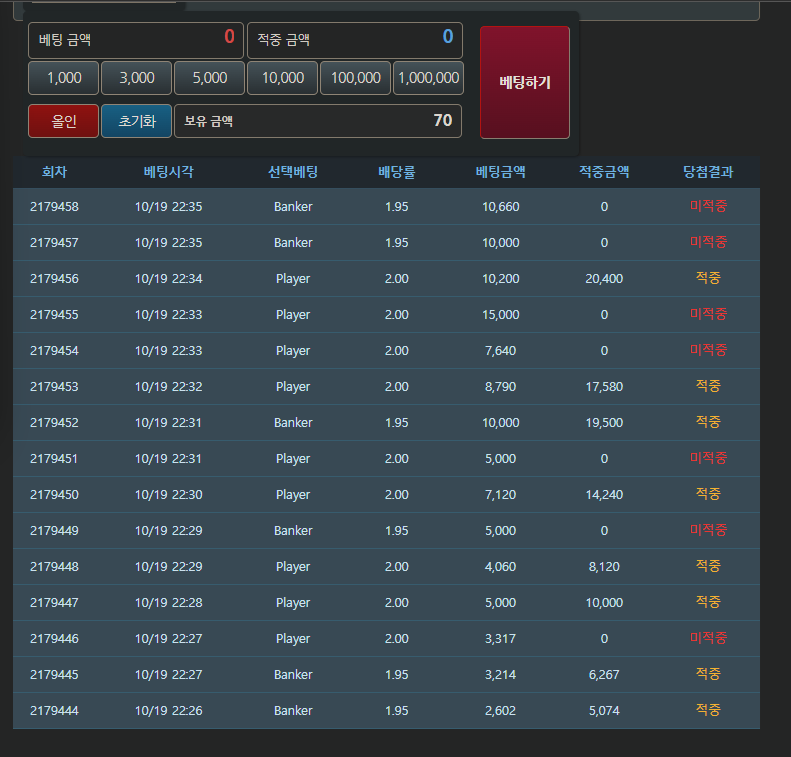
Task: Click 적중 result for round 2179447
Action: click(708, 602)
